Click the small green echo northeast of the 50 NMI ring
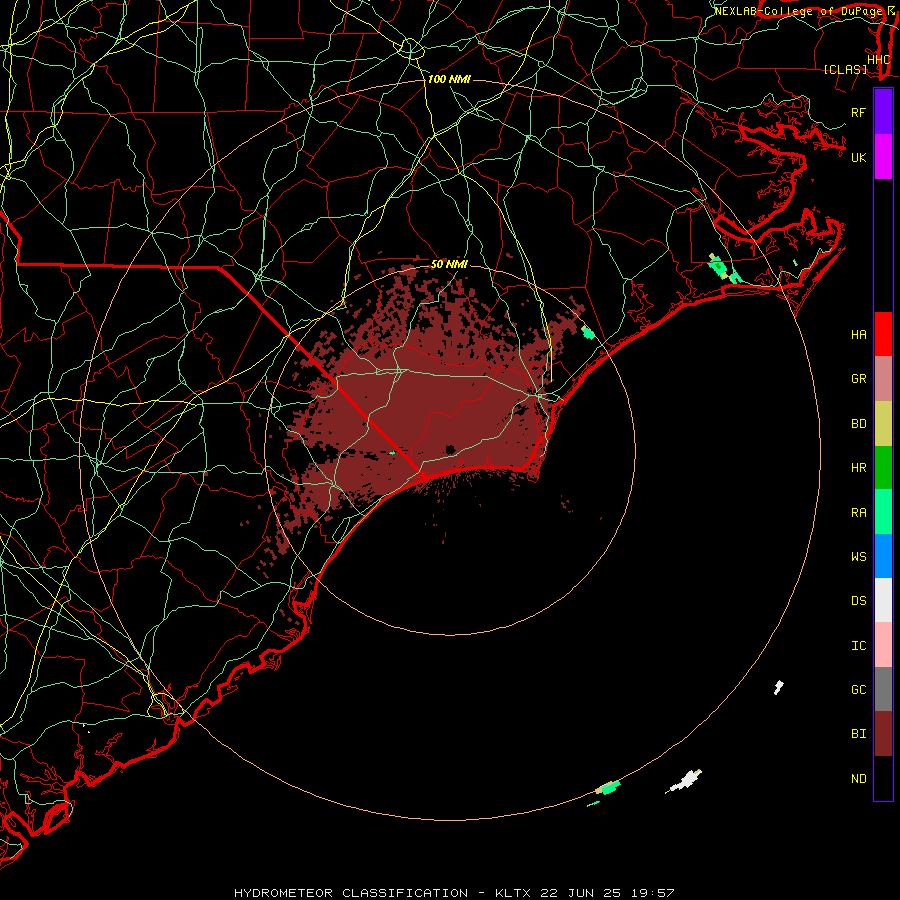Screen dimensions: 900x900 pyautogui.click(x=588, y=332)
